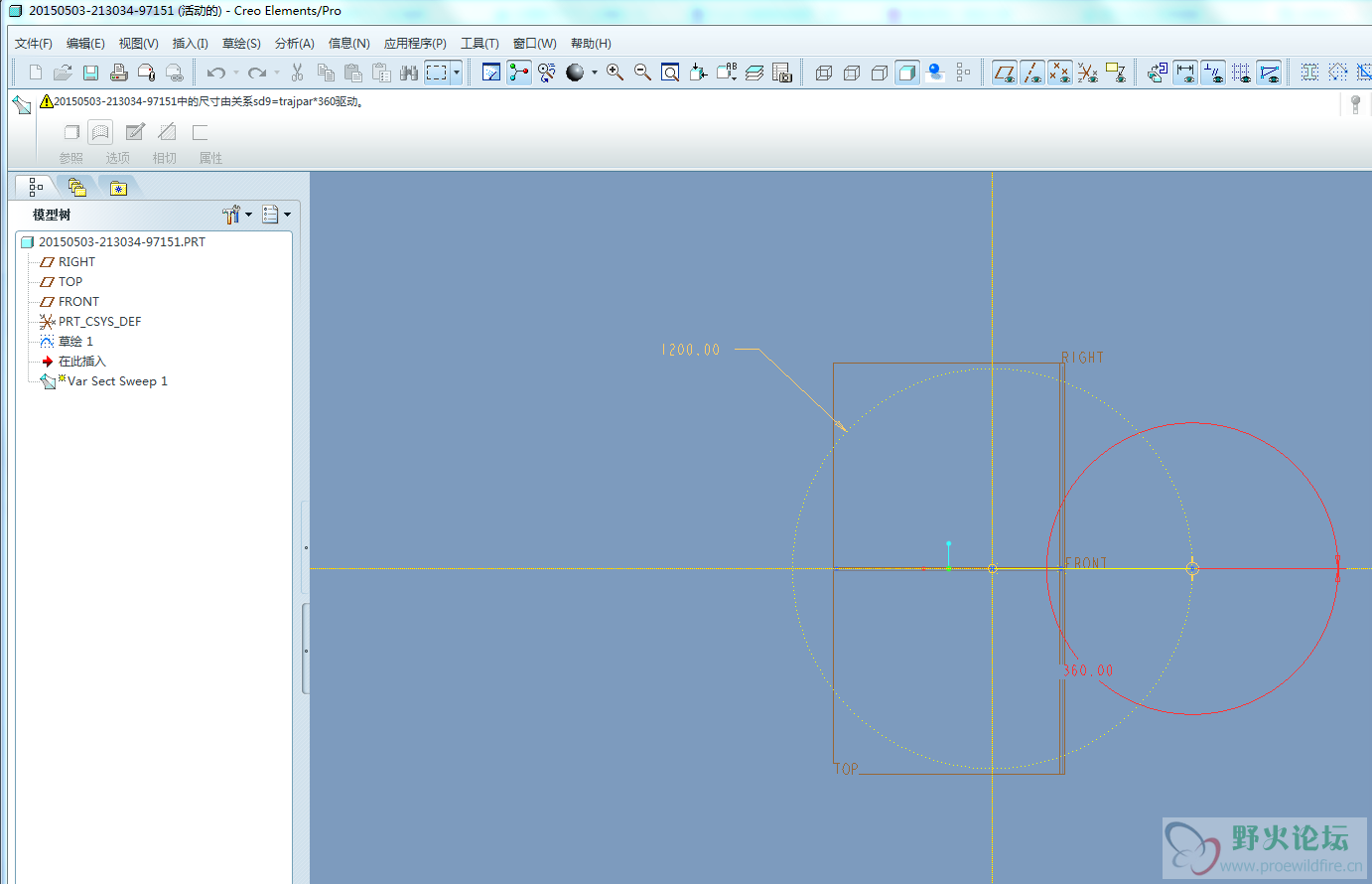Image resolution: width=1372 pixels, height=884 pixels.
Task: Open the 工具(T) menu
Action: (x=480, y=44)
